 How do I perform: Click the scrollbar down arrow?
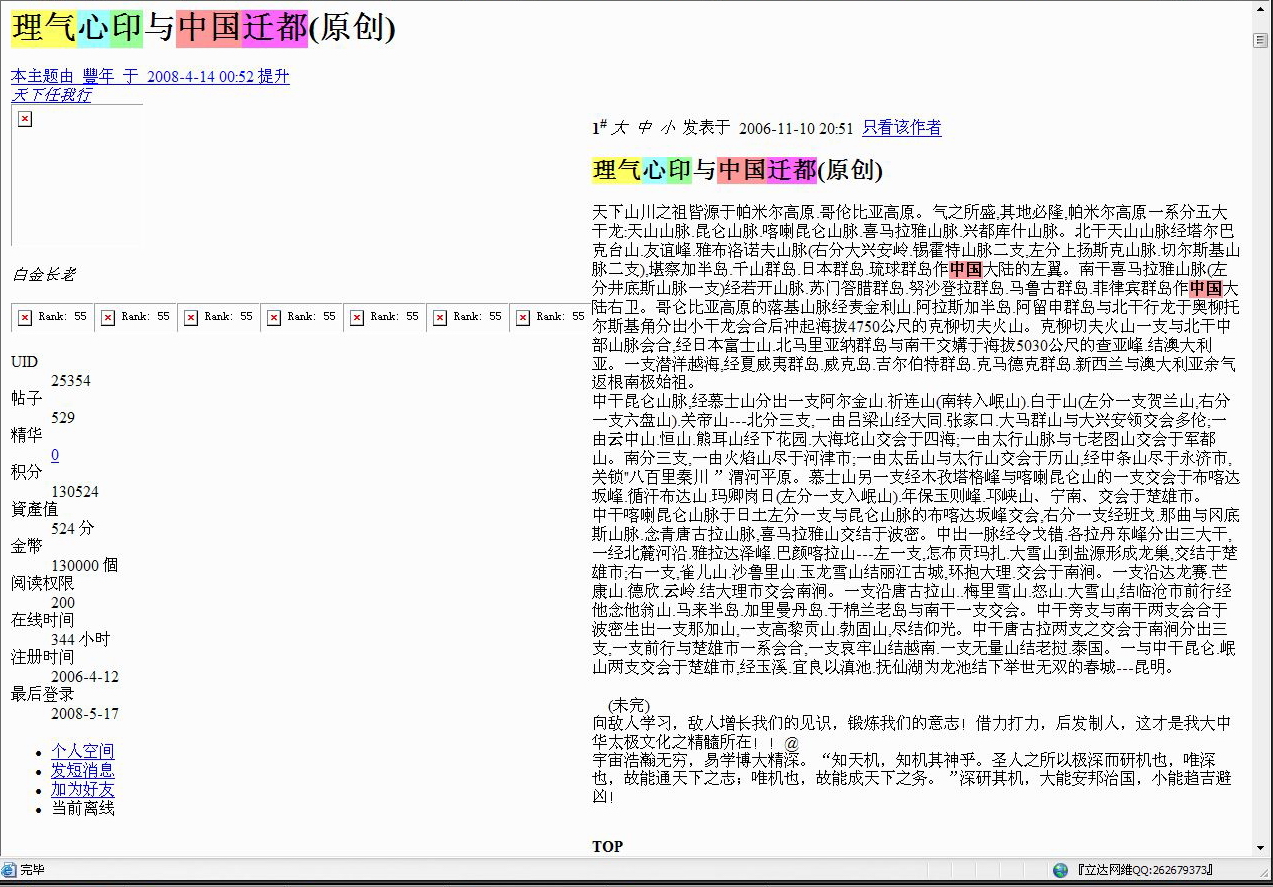coord(1261,849)
